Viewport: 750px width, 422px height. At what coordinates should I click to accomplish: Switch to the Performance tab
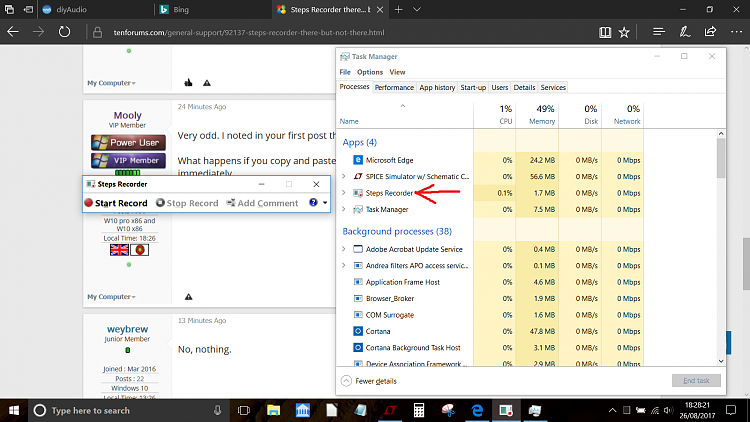(x=394, y=88)
